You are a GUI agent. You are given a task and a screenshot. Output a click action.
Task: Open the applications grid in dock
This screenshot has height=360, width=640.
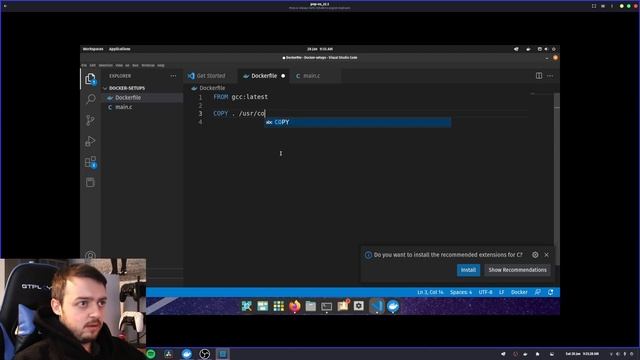coord(279,306)
